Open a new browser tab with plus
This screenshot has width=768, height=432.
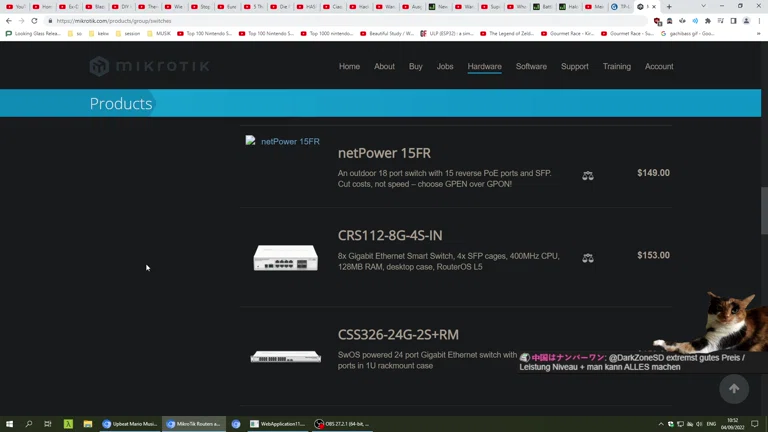[669, 7]
